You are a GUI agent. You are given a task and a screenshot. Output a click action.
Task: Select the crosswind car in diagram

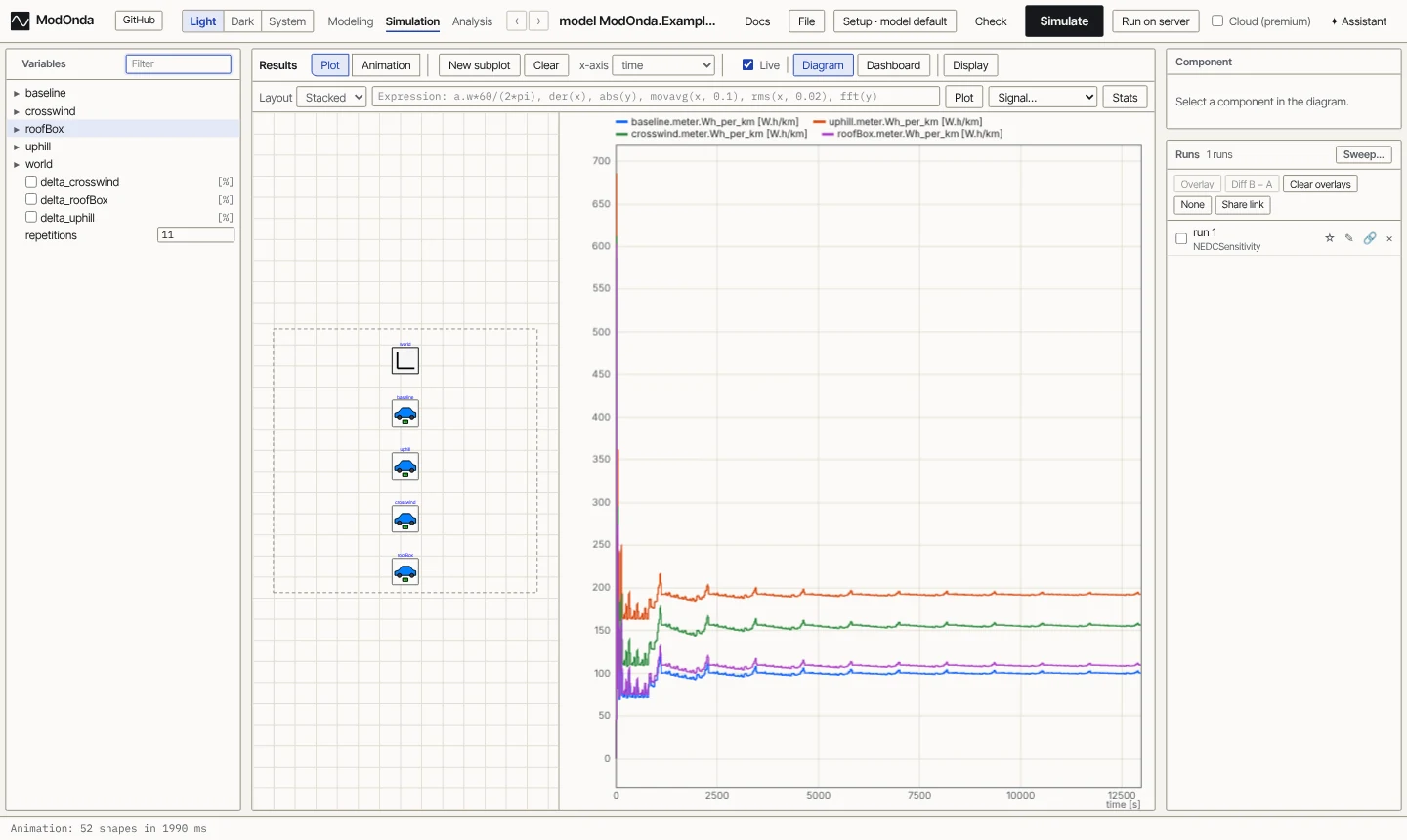[405, 520]
